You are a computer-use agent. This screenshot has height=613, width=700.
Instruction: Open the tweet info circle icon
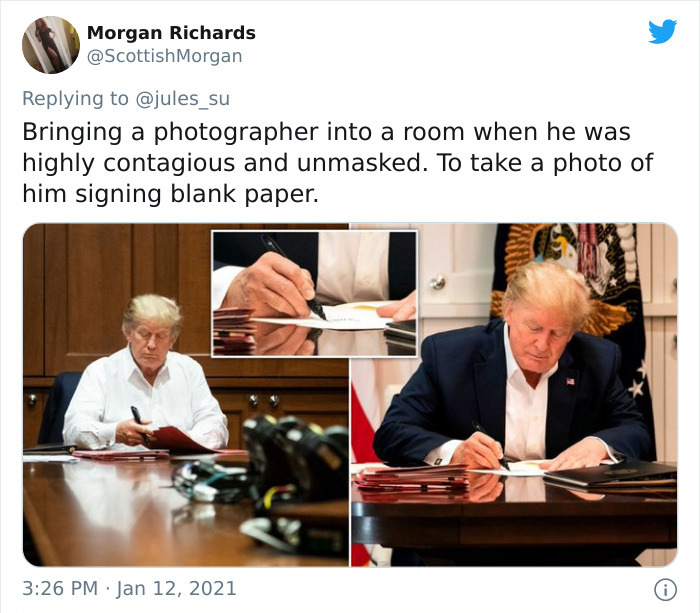(665, 590)
